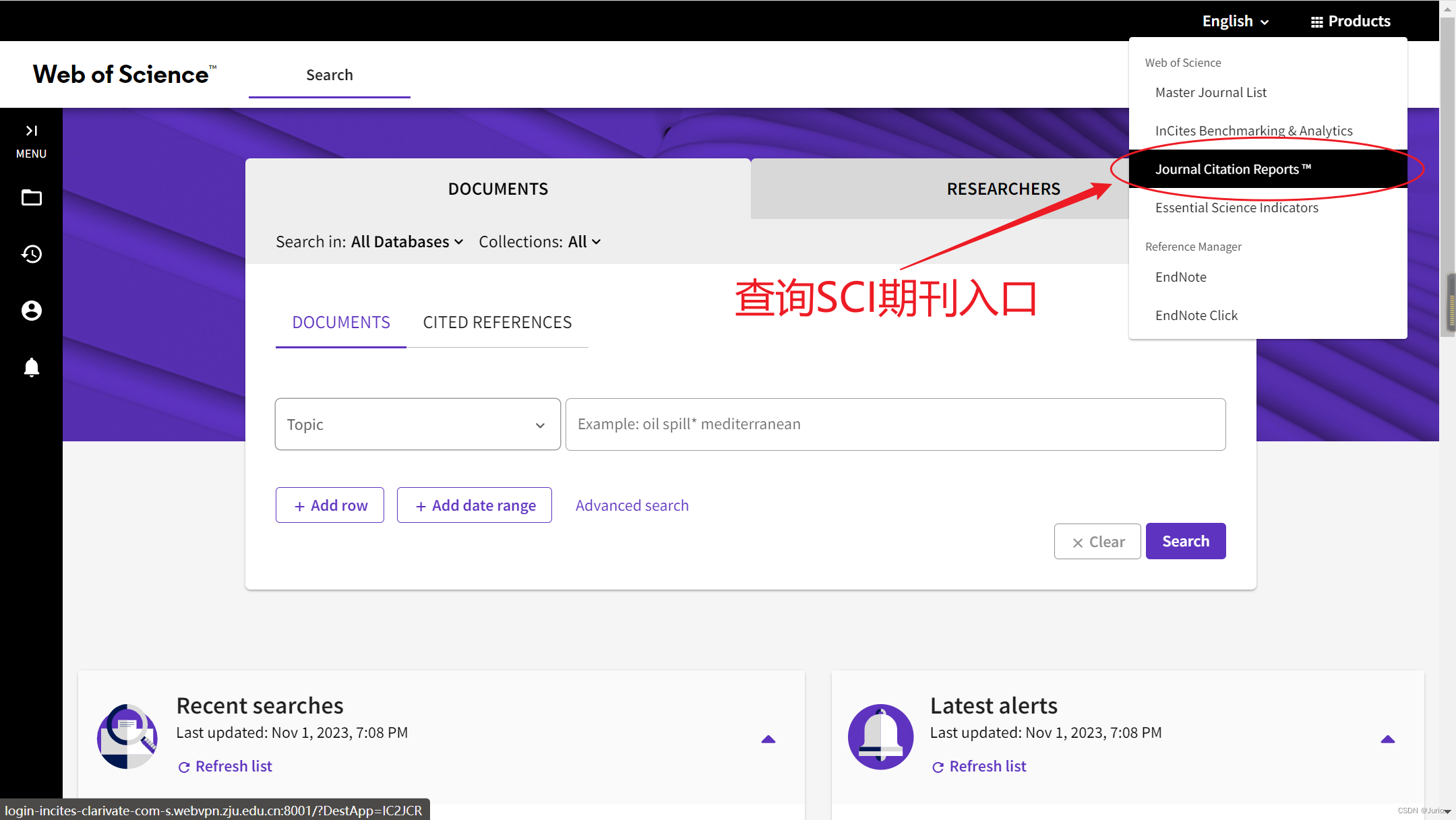This screenshot has height=820, width=1456.
Task: Open alerts bell icon in sidebar
Action: point(31,367)
